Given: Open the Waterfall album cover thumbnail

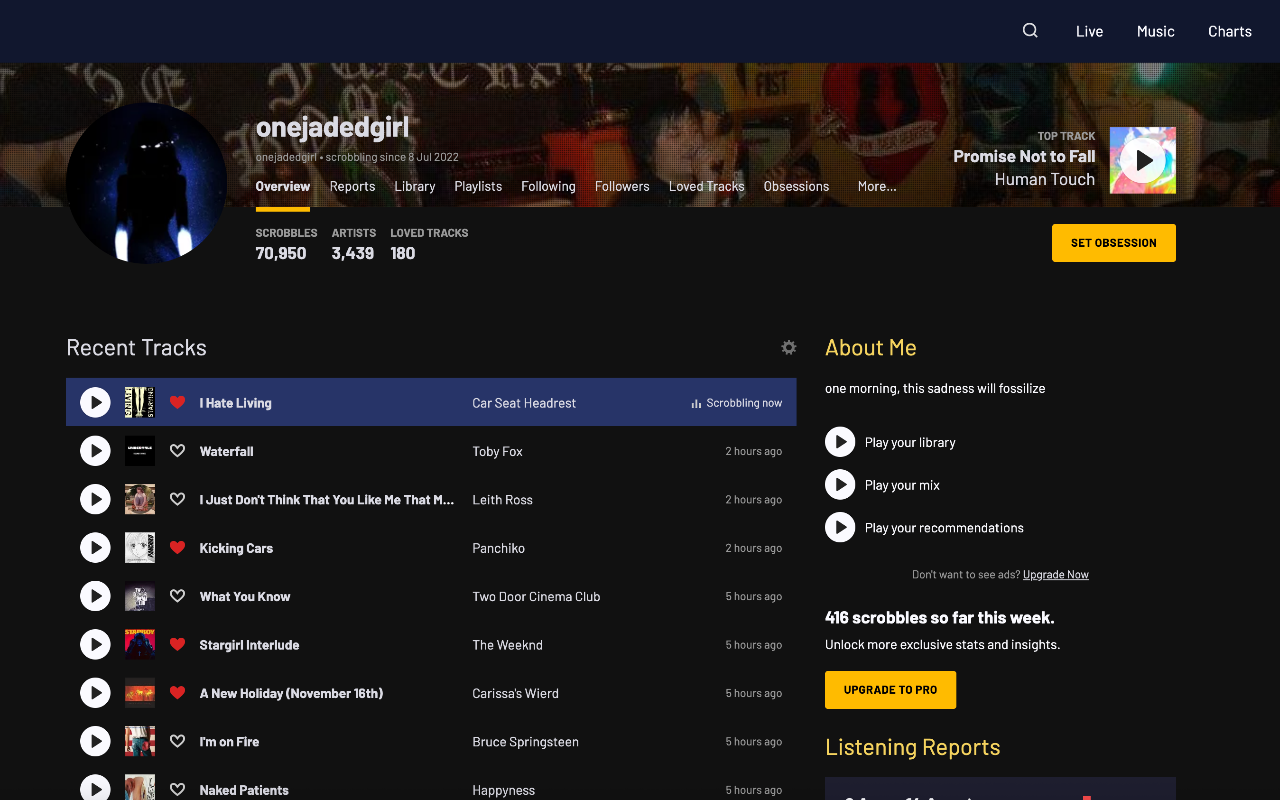Looking at the screenshot, I should point(140,451).
